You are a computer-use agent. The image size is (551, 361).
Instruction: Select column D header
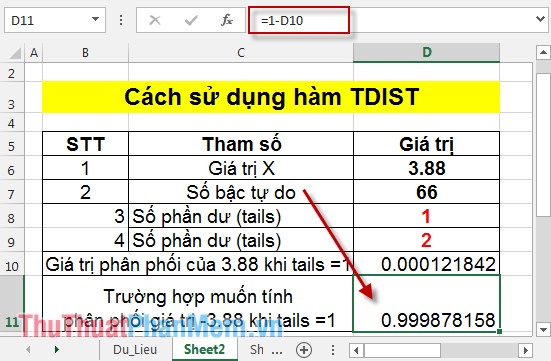pos(426,53)
